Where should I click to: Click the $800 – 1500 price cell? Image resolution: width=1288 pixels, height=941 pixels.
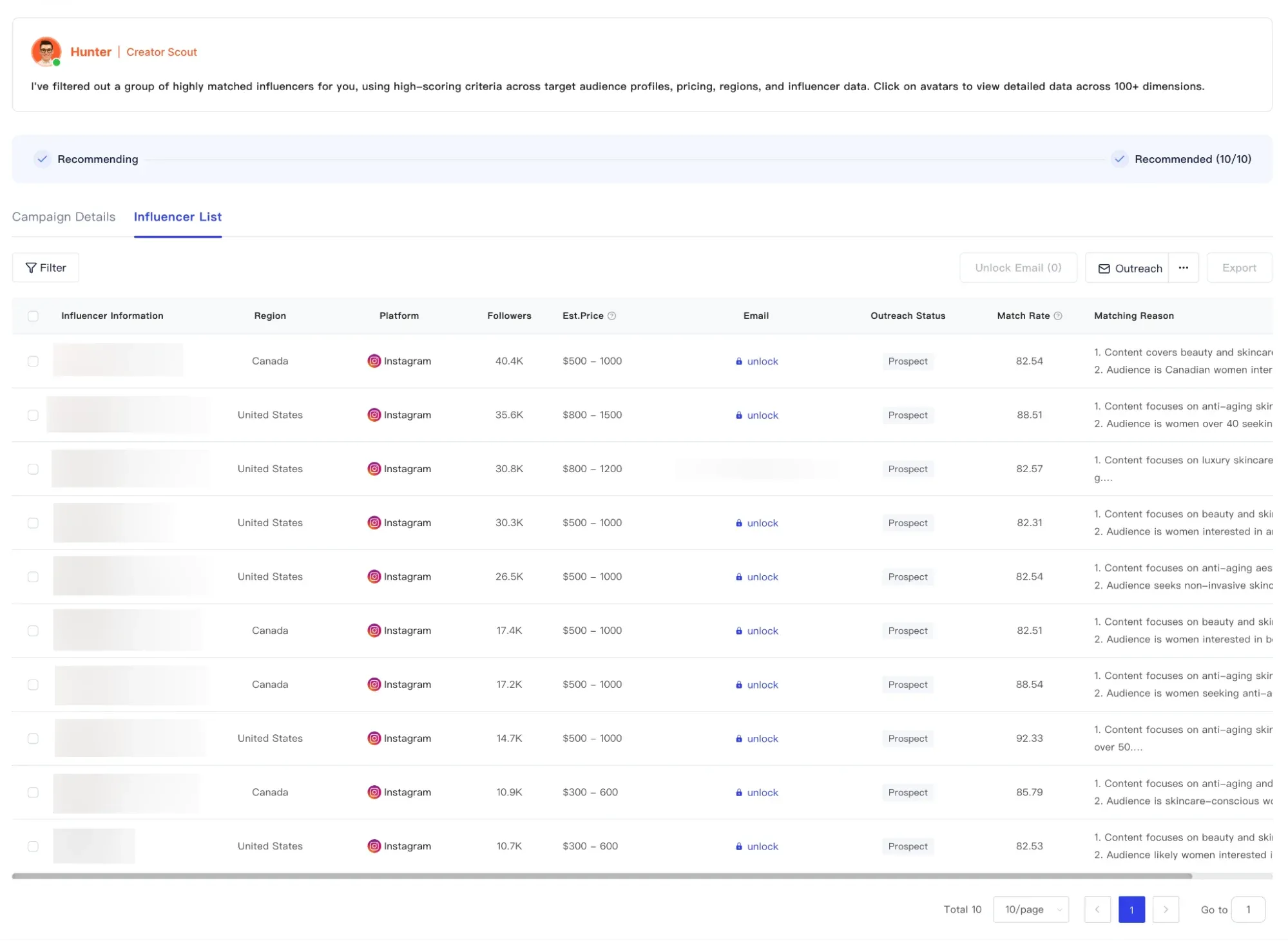pos(592,415)
